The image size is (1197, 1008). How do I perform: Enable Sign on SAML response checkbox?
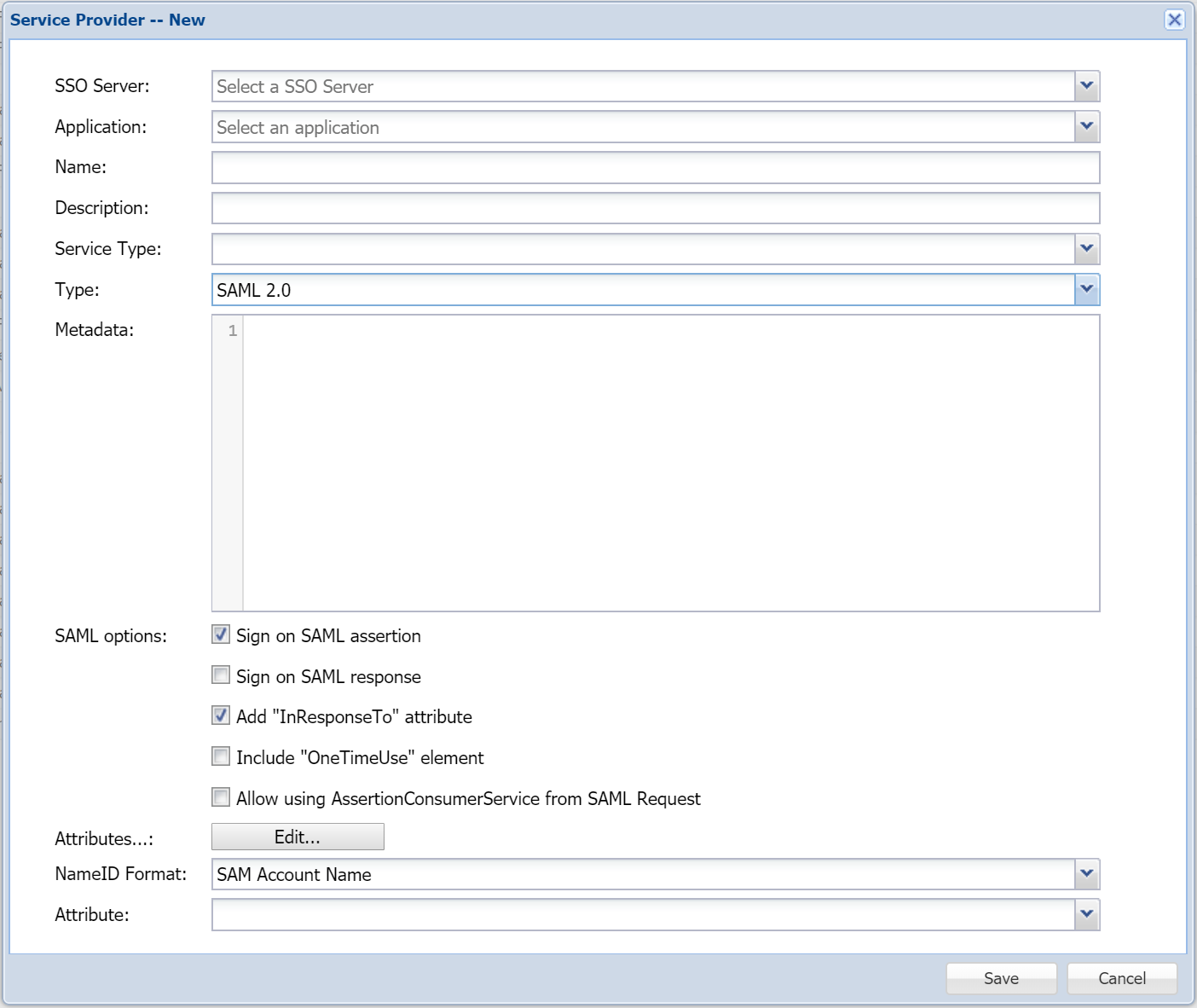(221, 675)
